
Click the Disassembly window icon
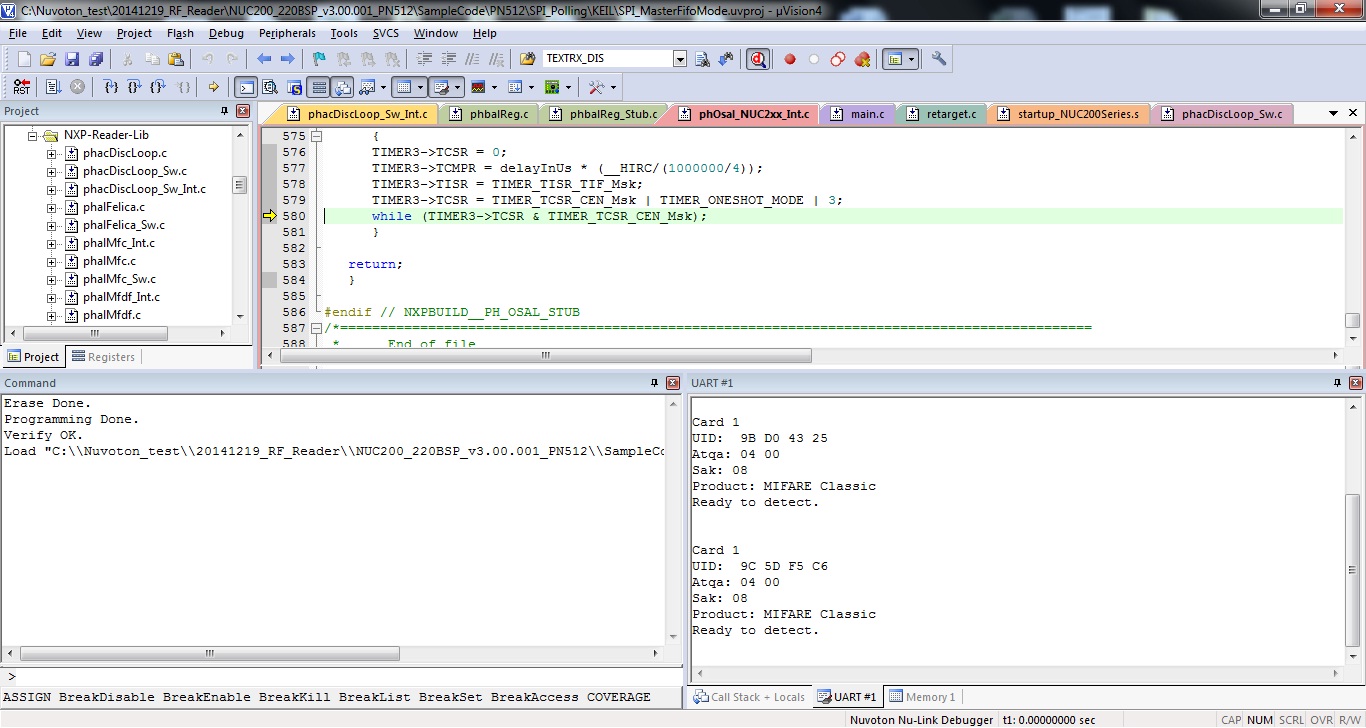click(270, 87)
